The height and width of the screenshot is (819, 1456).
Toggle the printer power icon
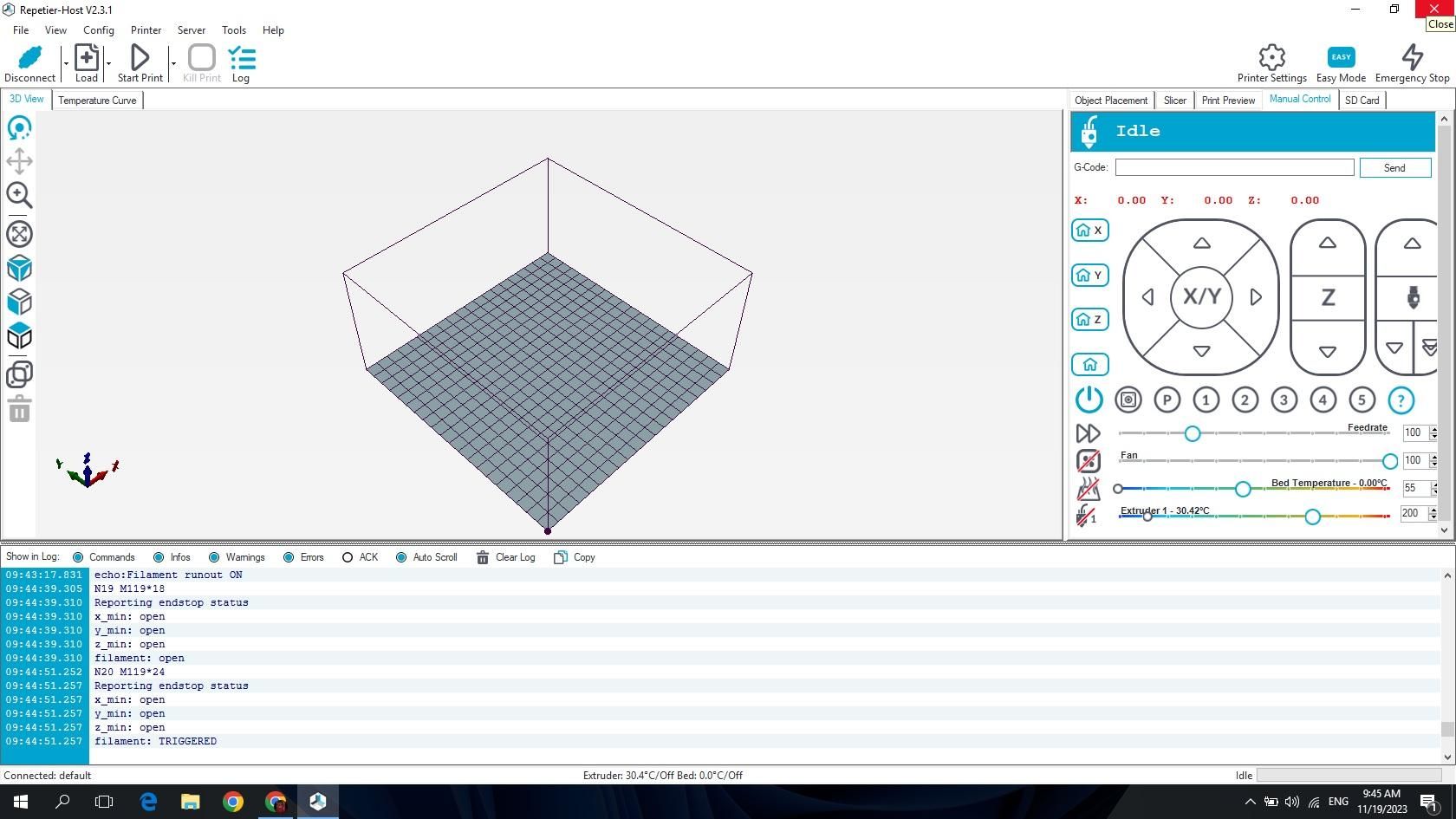(x=1089, y=400)
